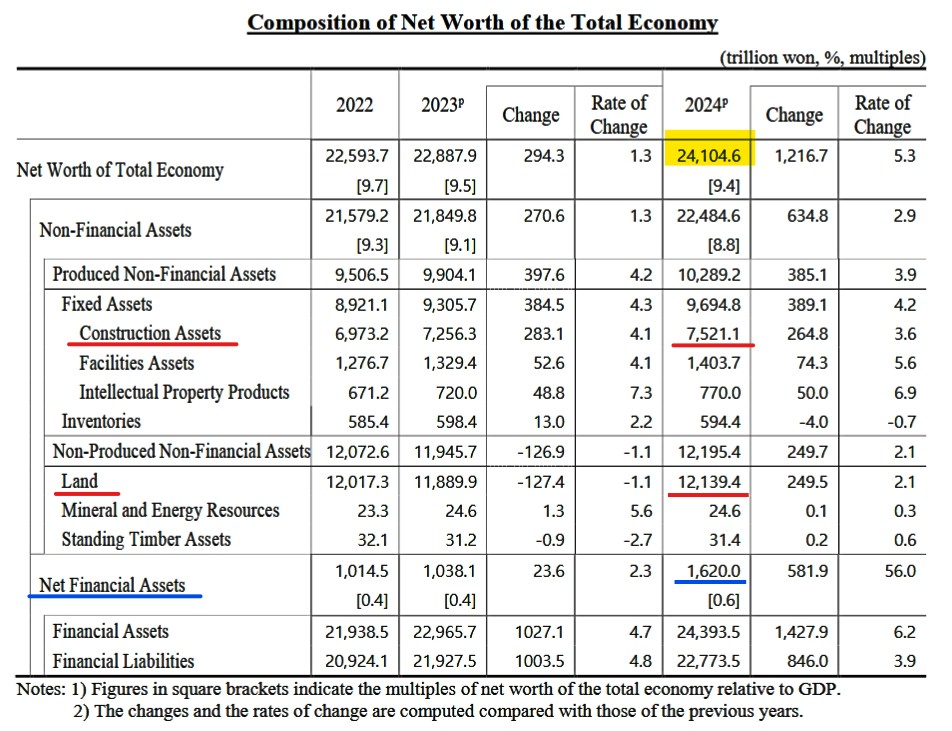Click the 'Intellectual Property Products' row label
The image size is (952, 731).
(184, 392)
